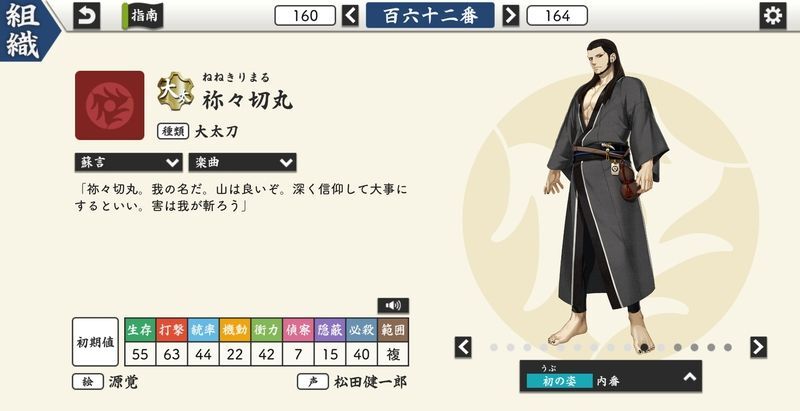Expand the 初の姿 内番 outfit panel

tap(611, 376)
